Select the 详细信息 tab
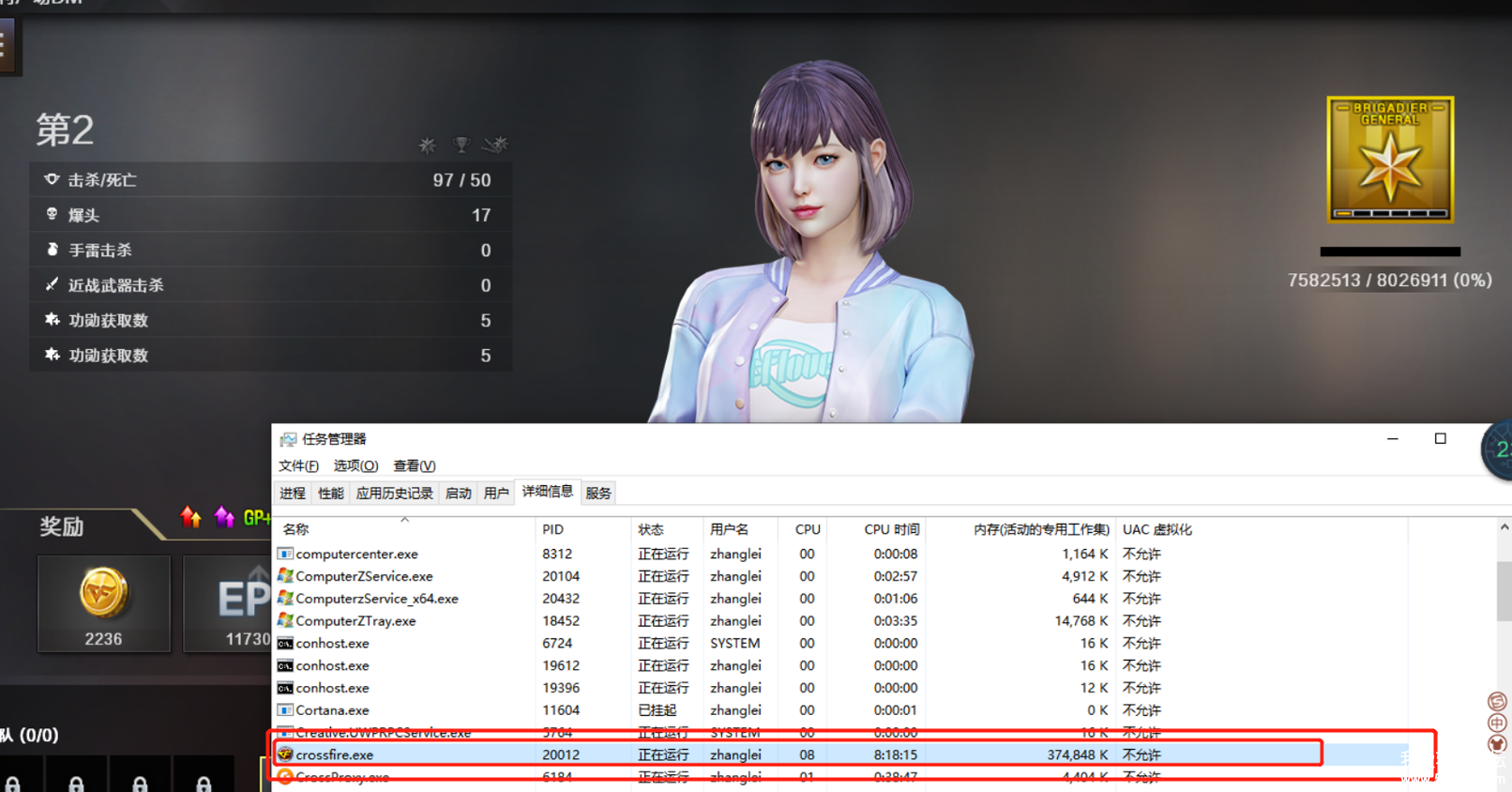The image size is (1512, 792). tap(548, 492)
